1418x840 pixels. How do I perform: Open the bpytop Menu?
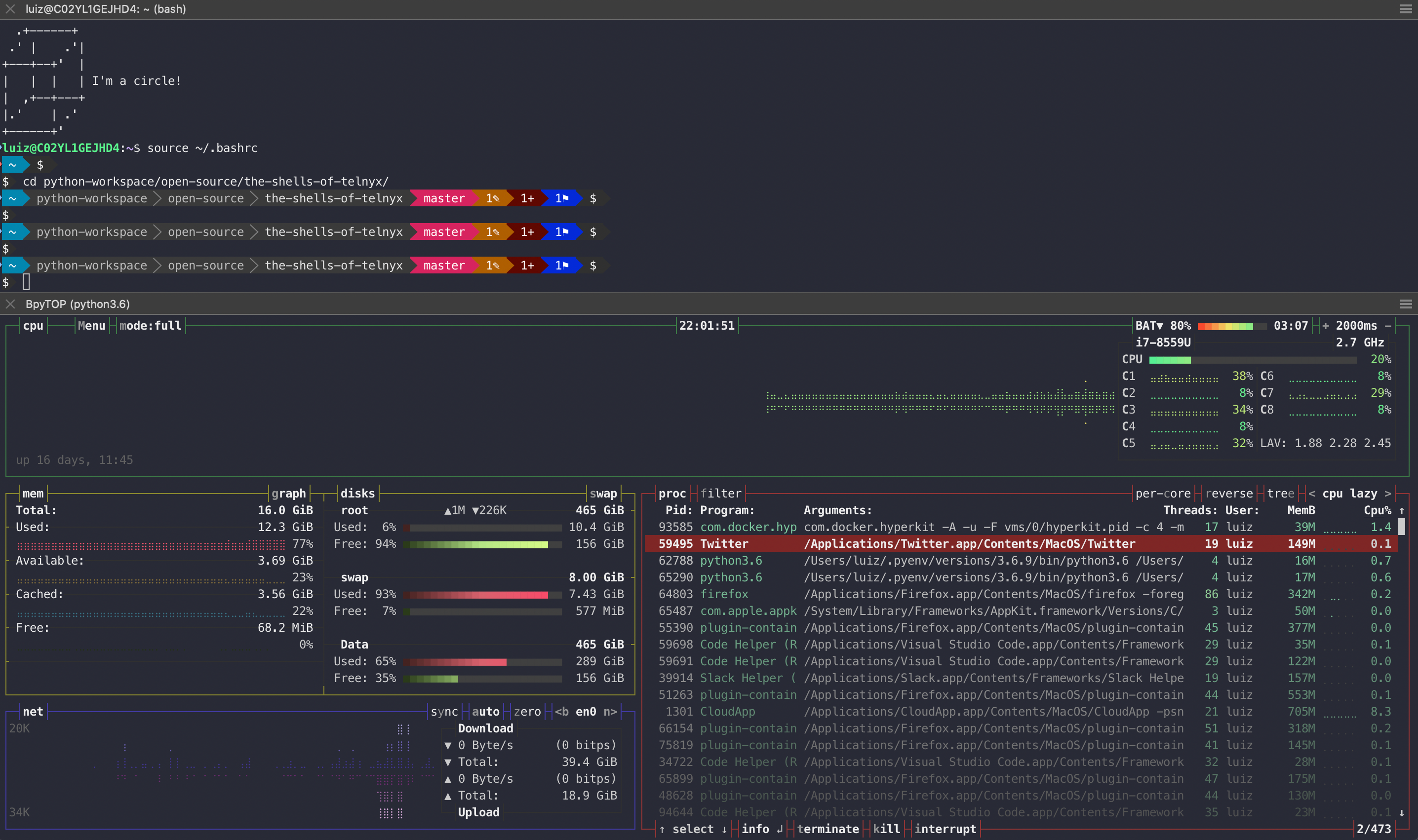coord(92,325)
